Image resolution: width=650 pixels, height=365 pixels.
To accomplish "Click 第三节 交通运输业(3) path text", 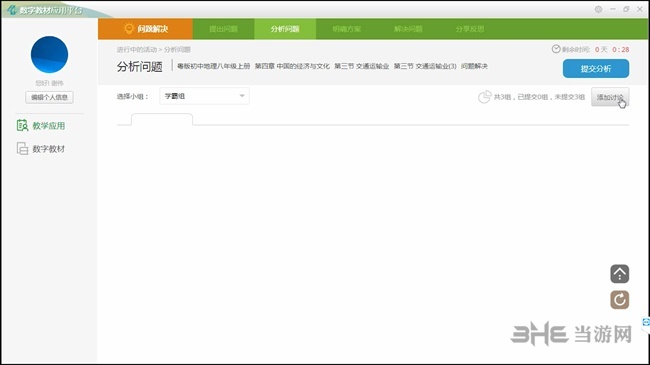I will click(x=425, y=66).
